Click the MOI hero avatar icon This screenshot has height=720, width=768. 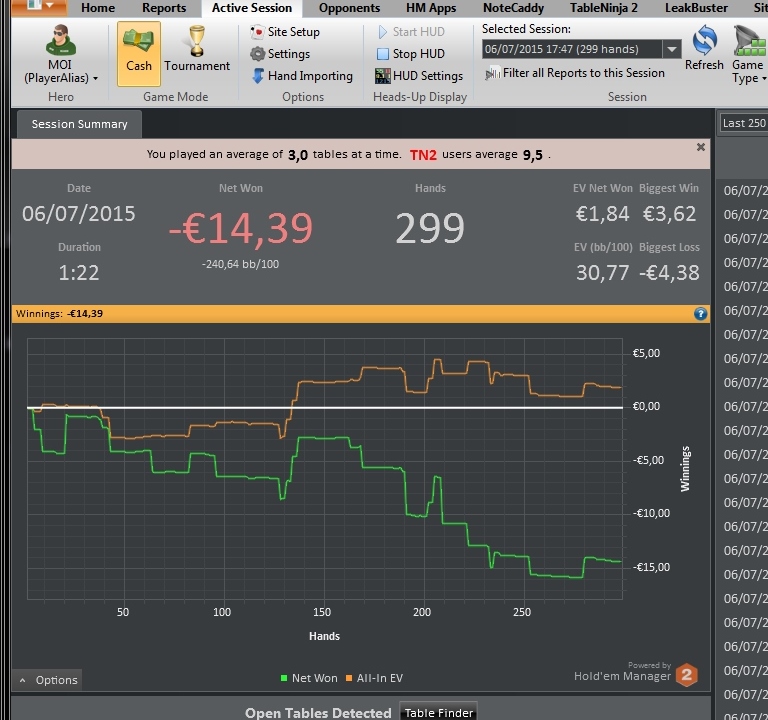tap(61, 40)
